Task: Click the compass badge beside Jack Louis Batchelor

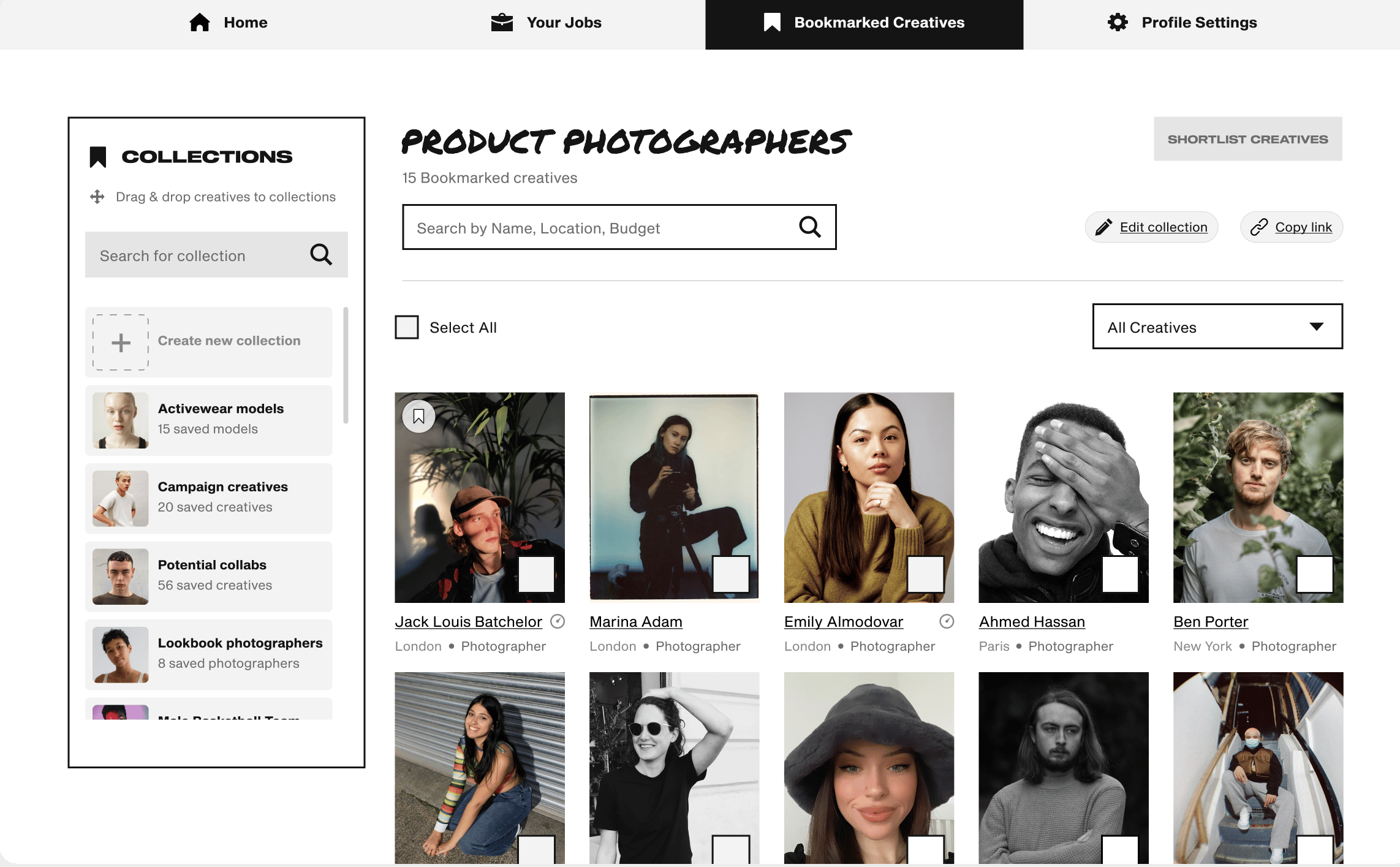Action: [558, 622]
